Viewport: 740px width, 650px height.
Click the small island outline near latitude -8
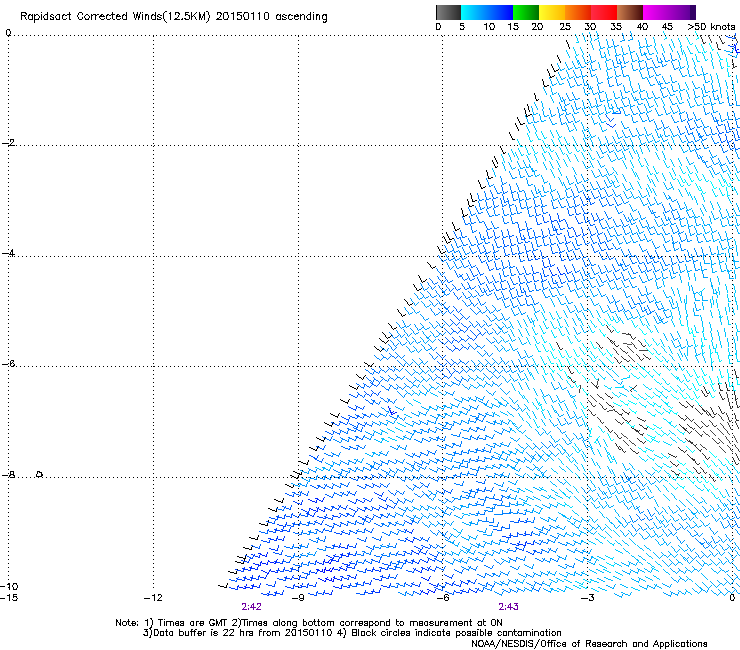40,474
